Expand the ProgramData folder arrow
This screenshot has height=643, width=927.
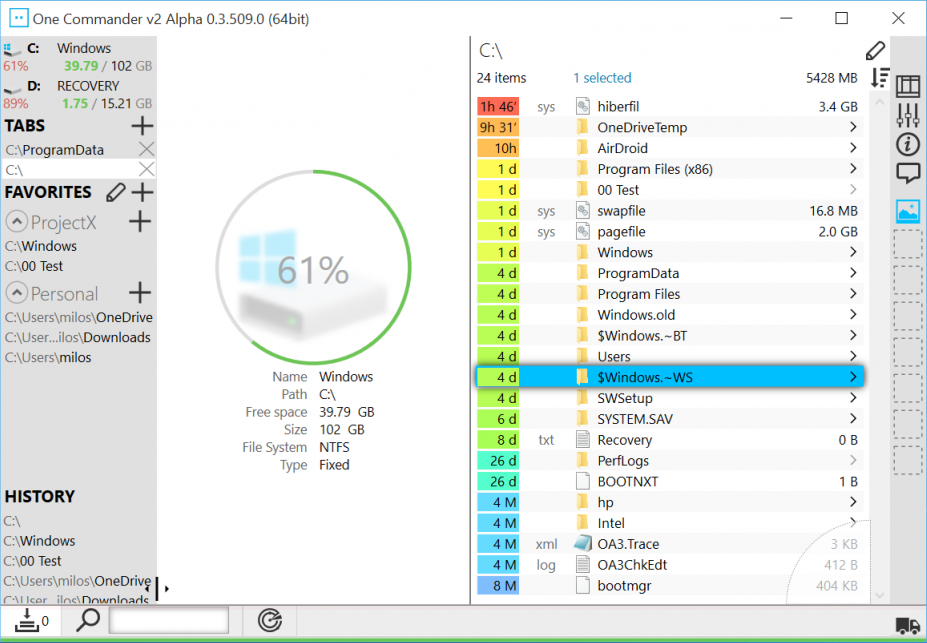pyautogui.click(x=853, y=272)
